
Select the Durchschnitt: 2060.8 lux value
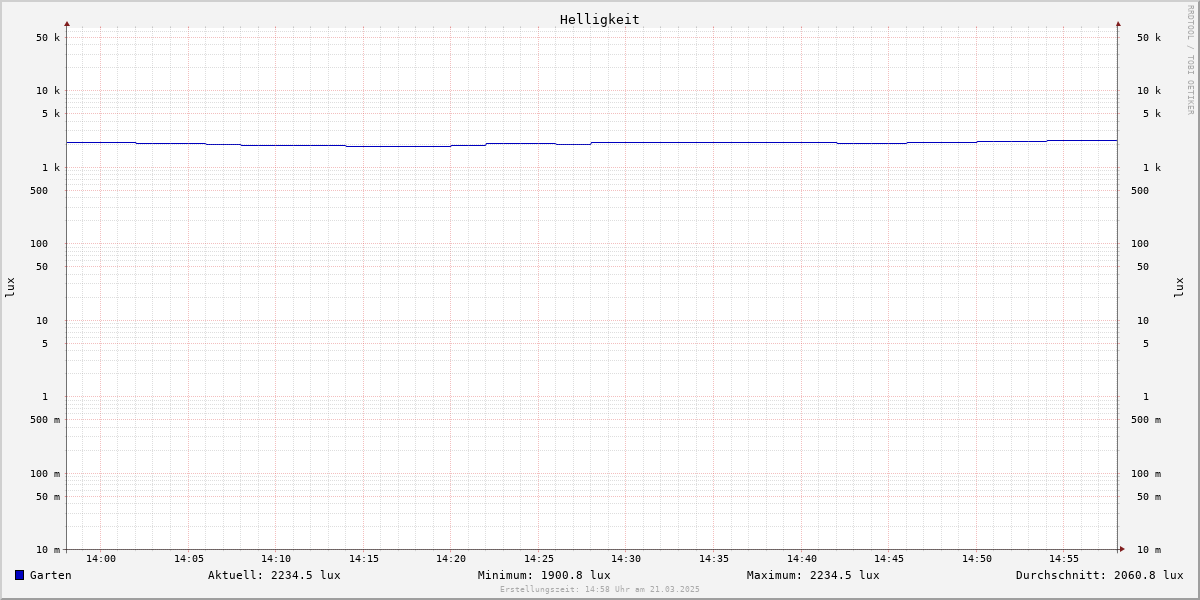point(1100,575)
